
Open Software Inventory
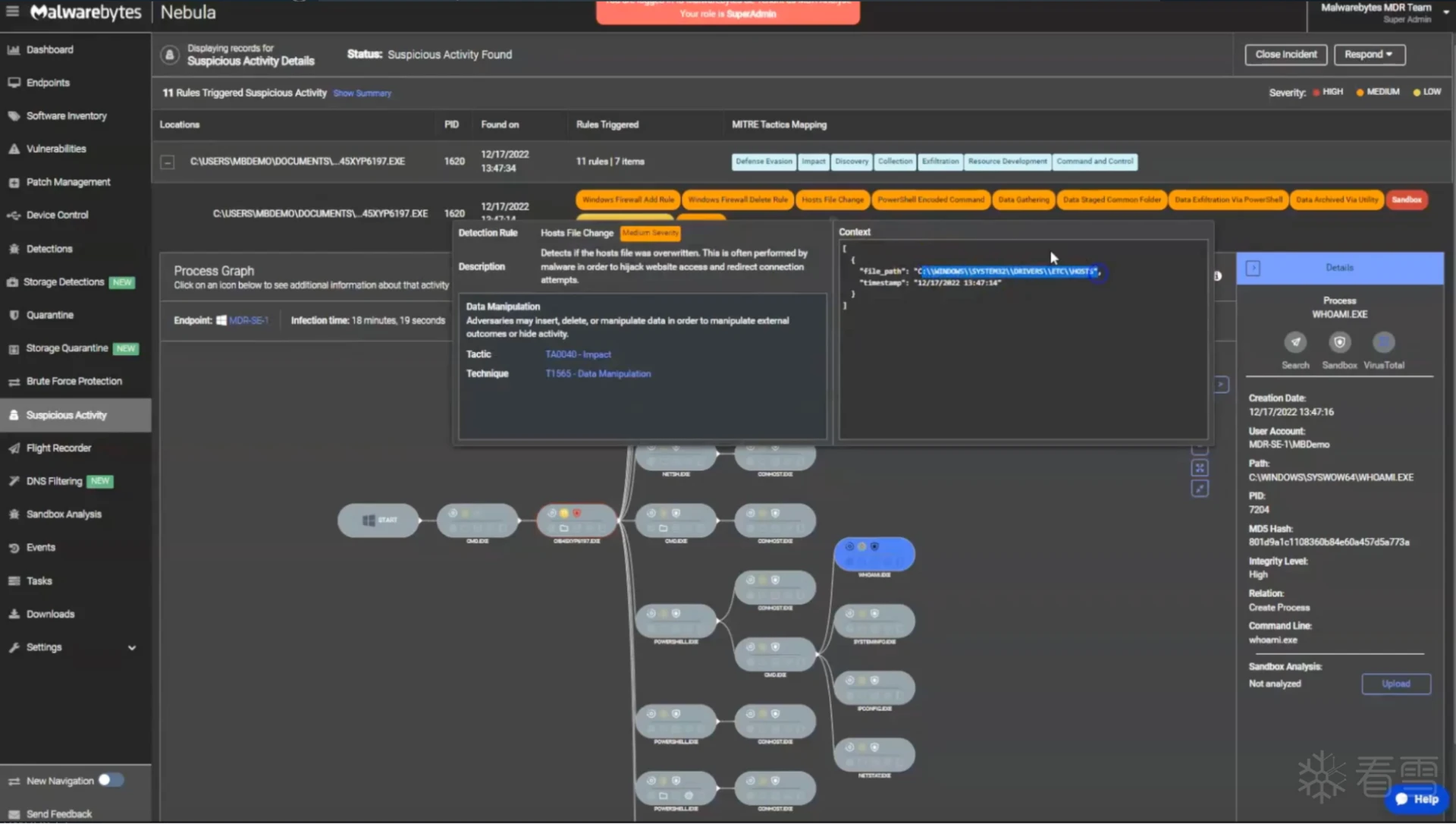click(x=67, y=116)
